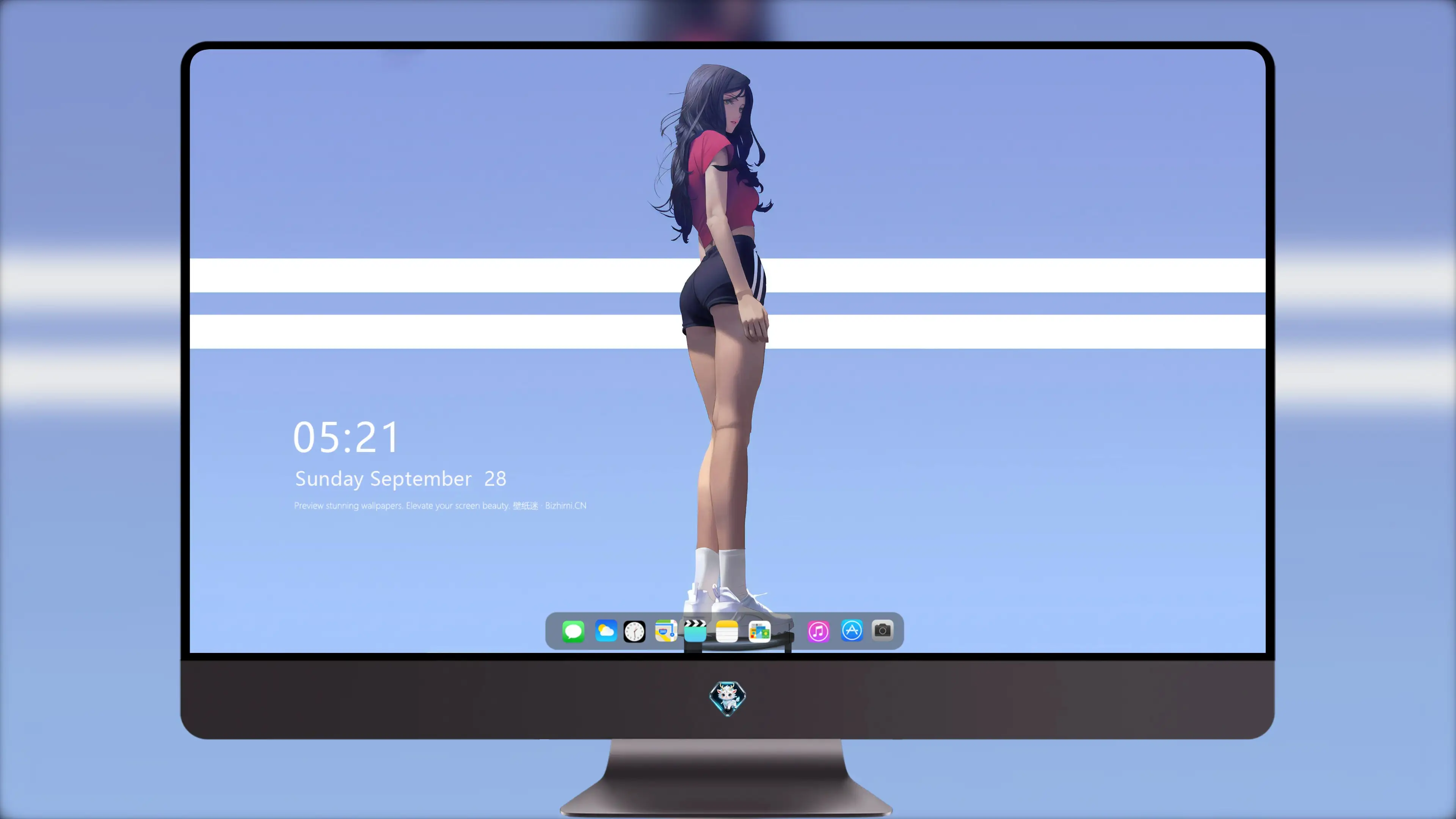Open the Videos clapperboard app icon
This screenshot has width=1456, height=819.
pos(695,631)
